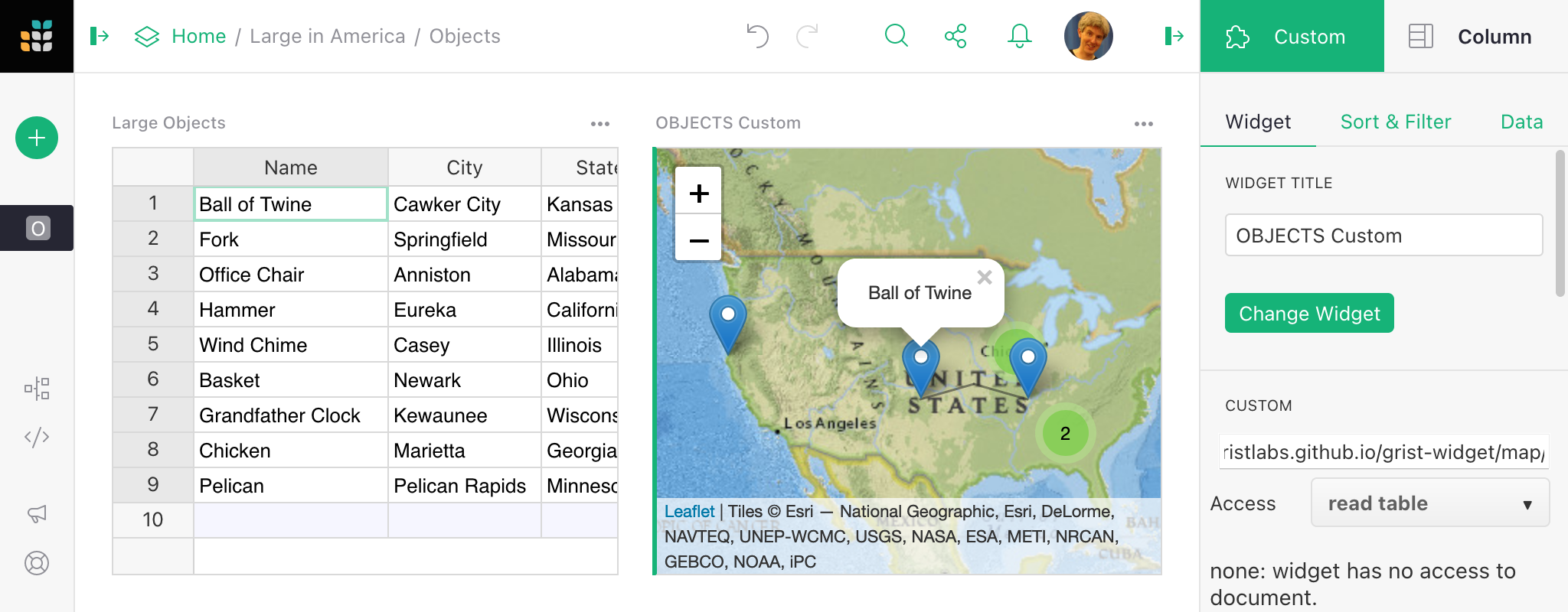Image resolution: width=1568 pixels, height=612 pixels.
Task: Select the Widget subtab
Action: (x=1258, y=122)
